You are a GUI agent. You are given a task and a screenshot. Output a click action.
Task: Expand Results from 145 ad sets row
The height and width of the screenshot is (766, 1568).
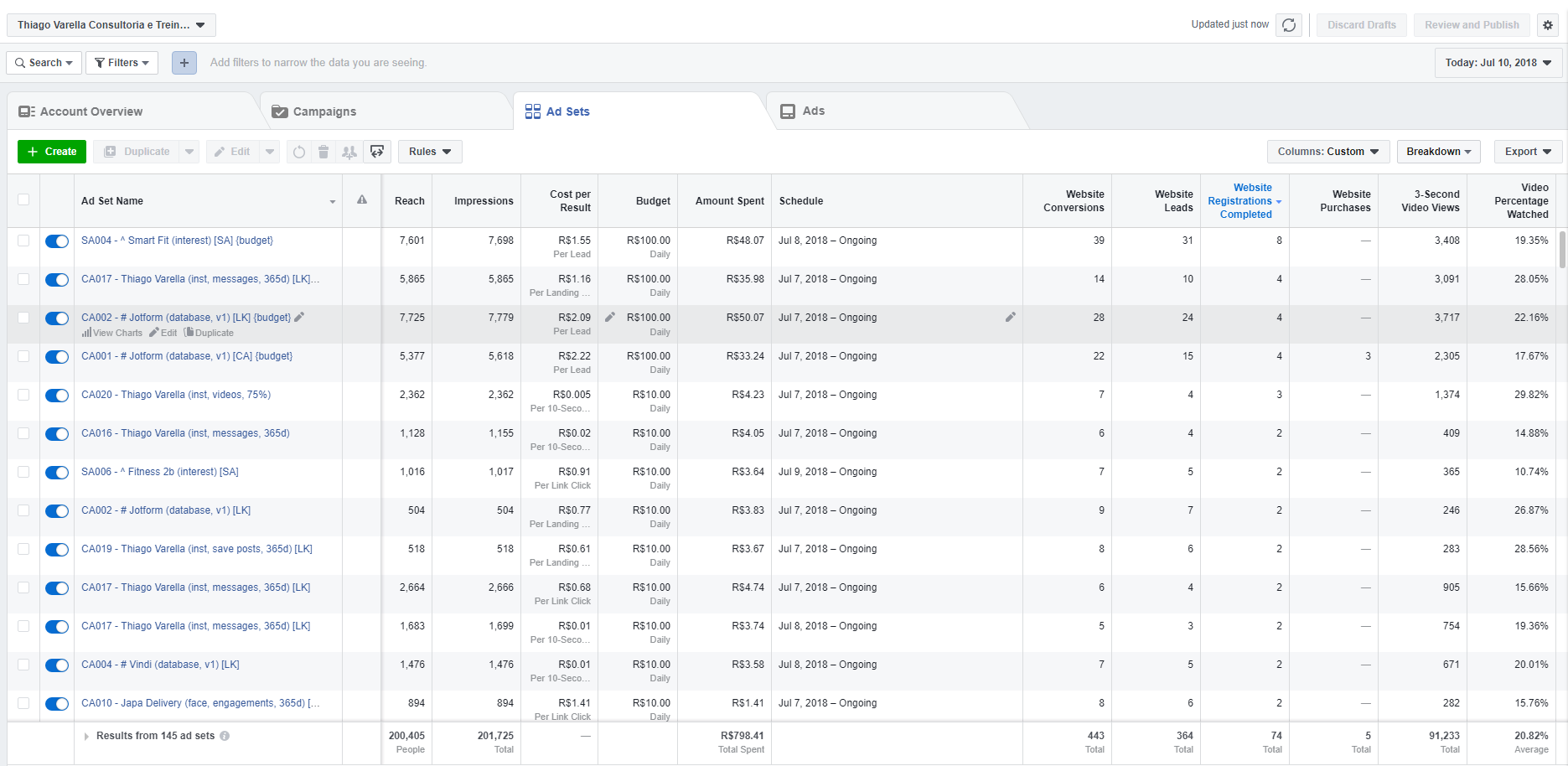(86, 737)
